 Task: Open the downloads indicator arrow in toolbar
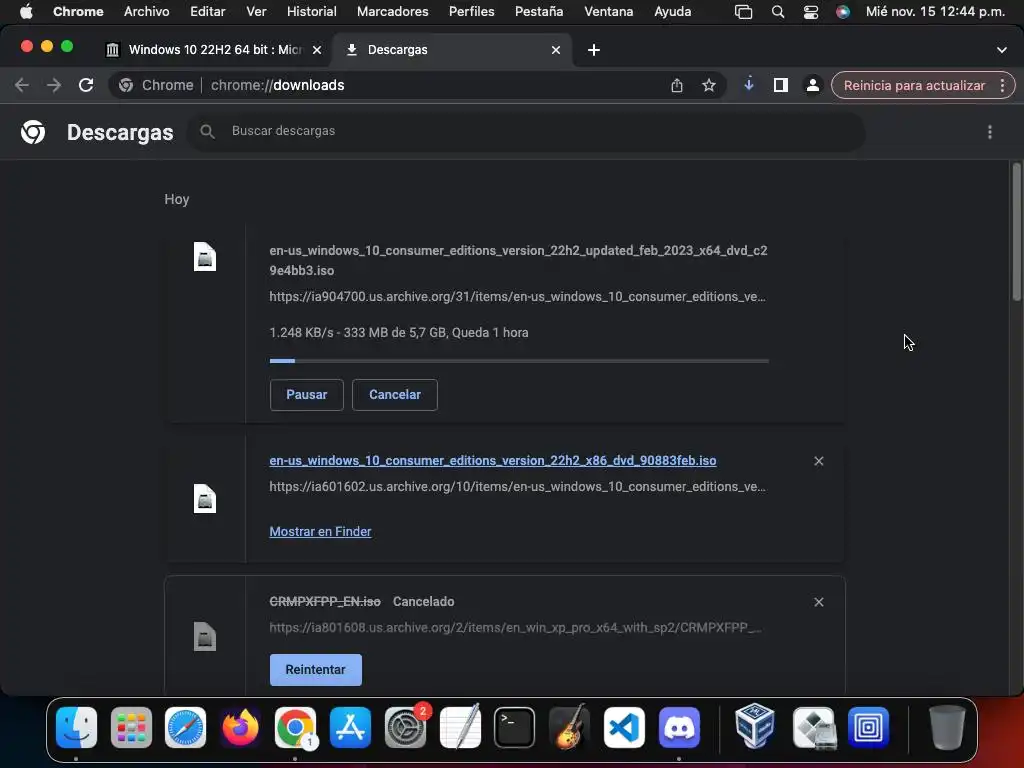[x=749, y=84]
